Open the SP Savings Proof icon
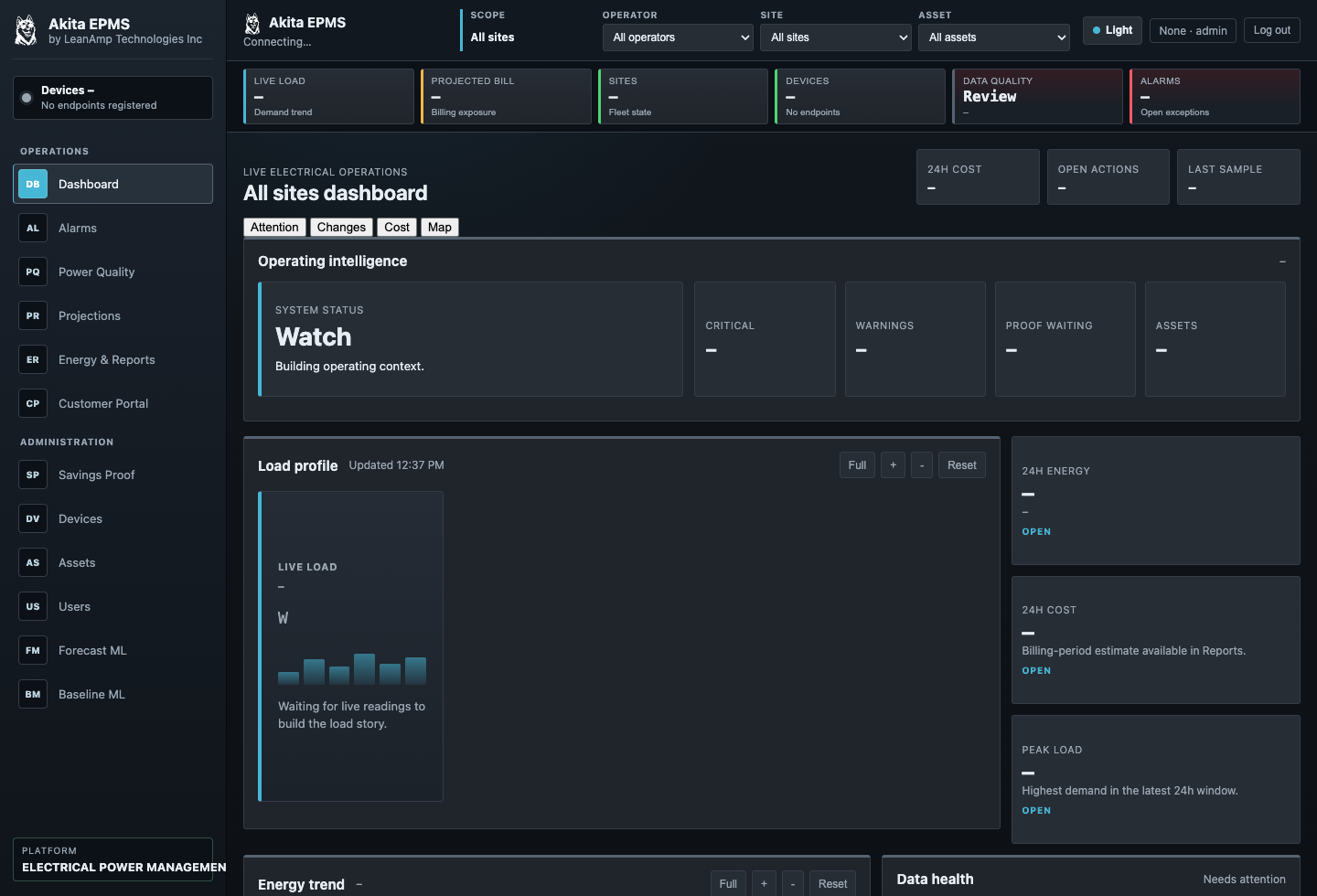1317x896 pixels. click(33, 475)
